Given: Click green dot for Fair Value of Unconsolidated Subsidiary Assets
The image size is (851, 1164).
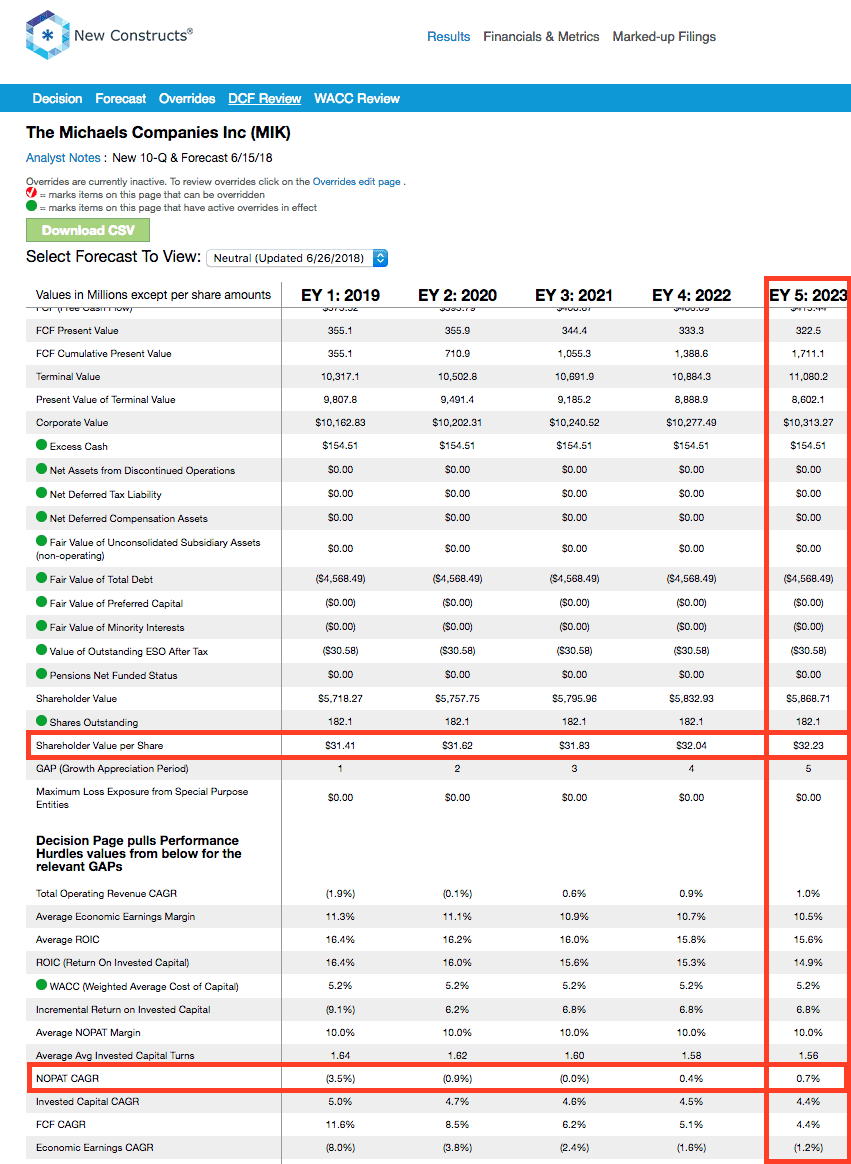Looking at the screenshot, I should coord(41,542).
